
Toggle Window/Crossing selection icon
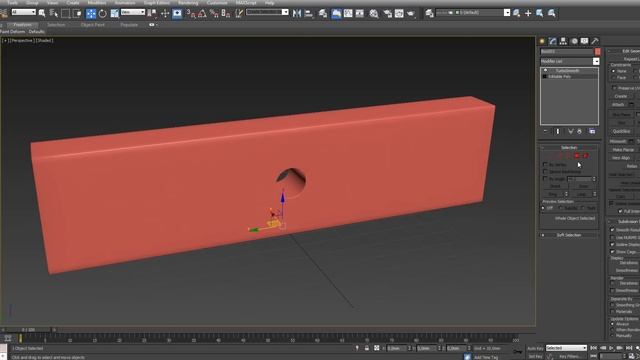tap(77, 13)
